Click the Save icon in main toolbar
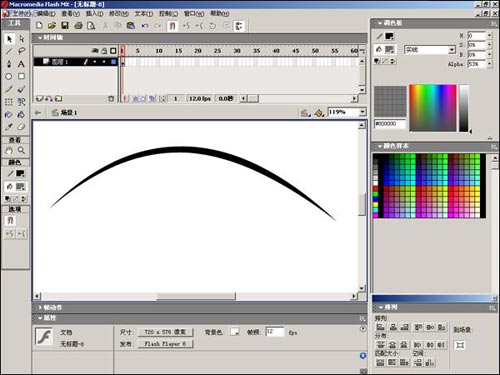 65,26
